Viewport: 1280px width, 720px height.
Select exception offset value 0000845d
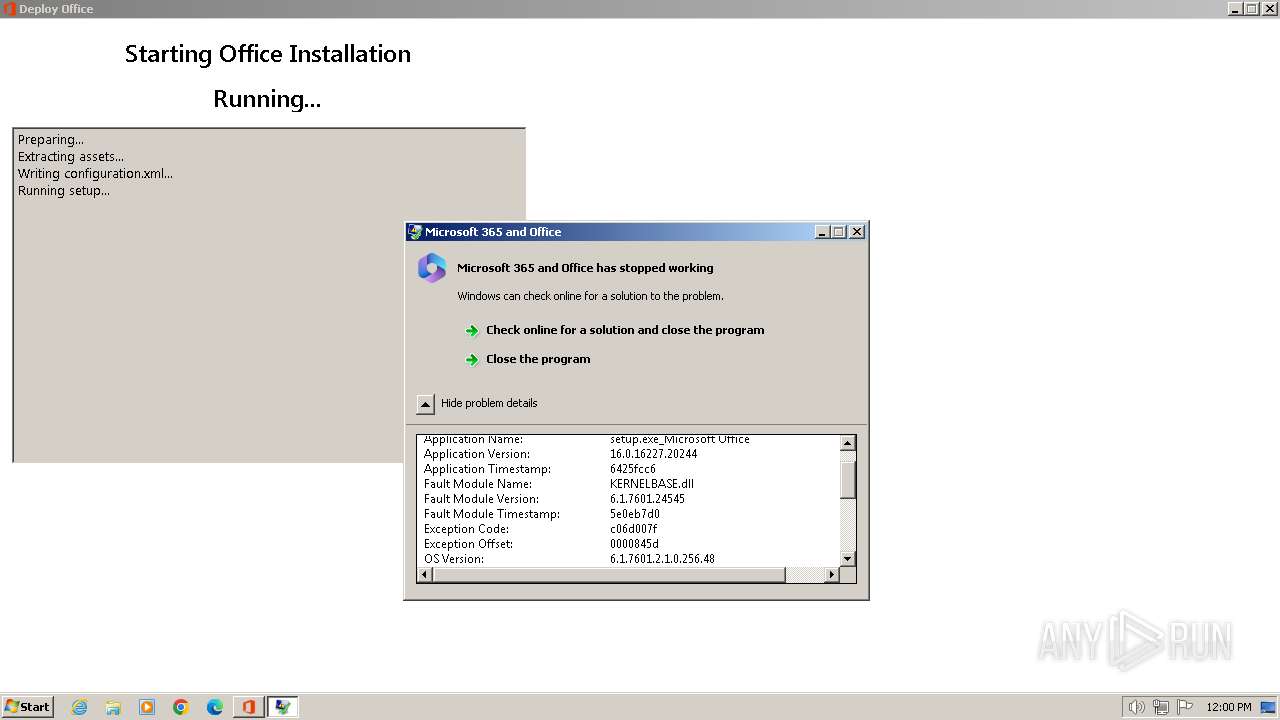click(635, 544)
